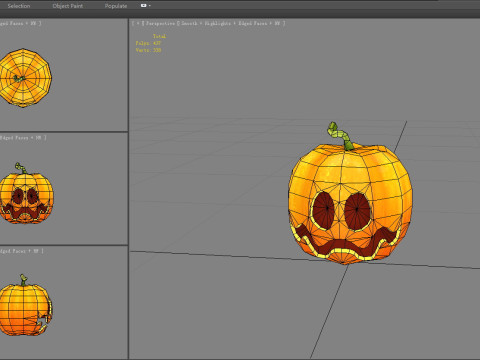Click the Verts count statistic
This screenshot has width=480, height=360.
click(x=148, y=50)
